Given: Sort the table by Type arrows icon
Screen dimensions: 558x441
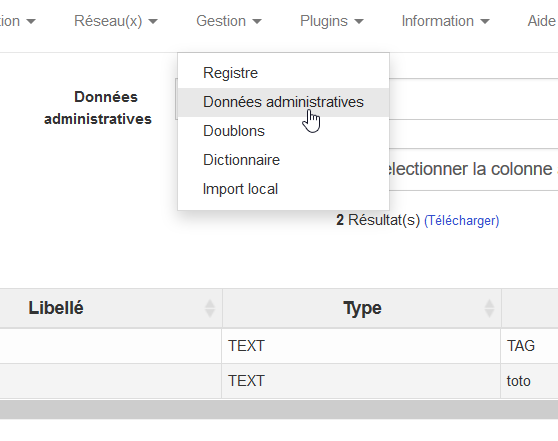Looking at the screenshot, I should coord(489,308).
